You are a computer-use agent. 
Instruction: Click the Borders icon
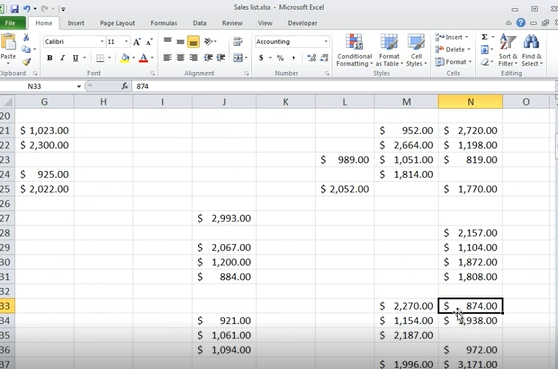(x=100, y=58)
